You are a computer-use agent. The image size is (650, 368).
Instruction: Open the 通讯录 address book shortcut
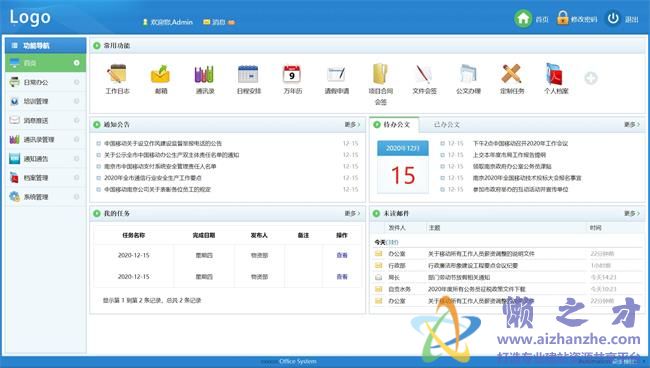click(x=205, y=79)
